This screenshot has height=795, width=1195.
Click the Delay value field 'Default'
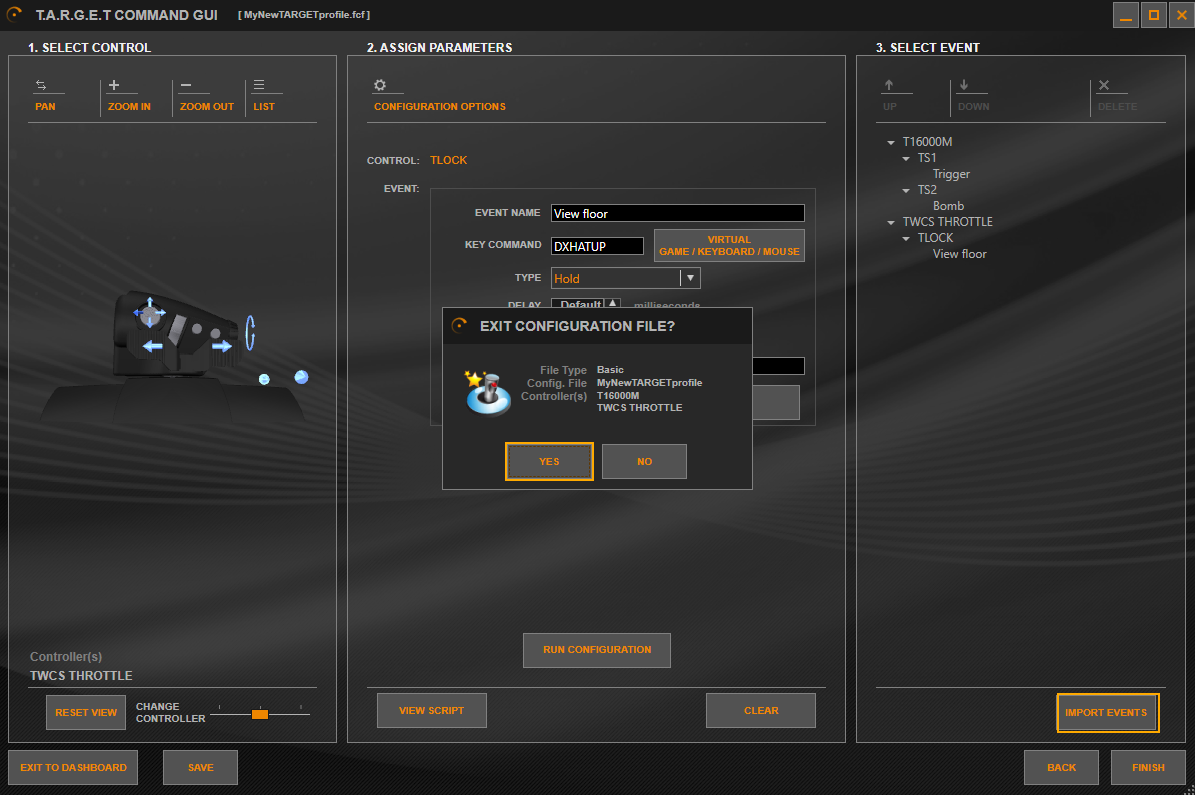pyautogui.click(x=578, y=303)
